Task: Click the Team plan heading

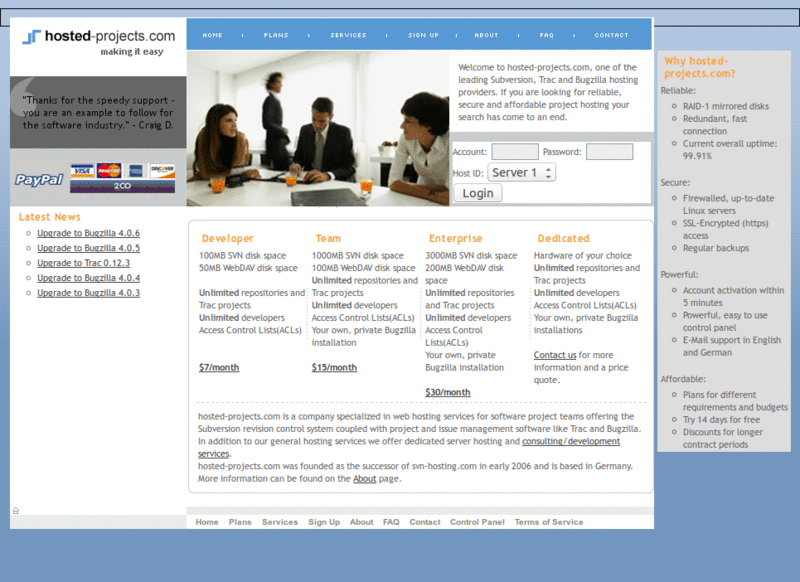Action: (x=328, y=239)
